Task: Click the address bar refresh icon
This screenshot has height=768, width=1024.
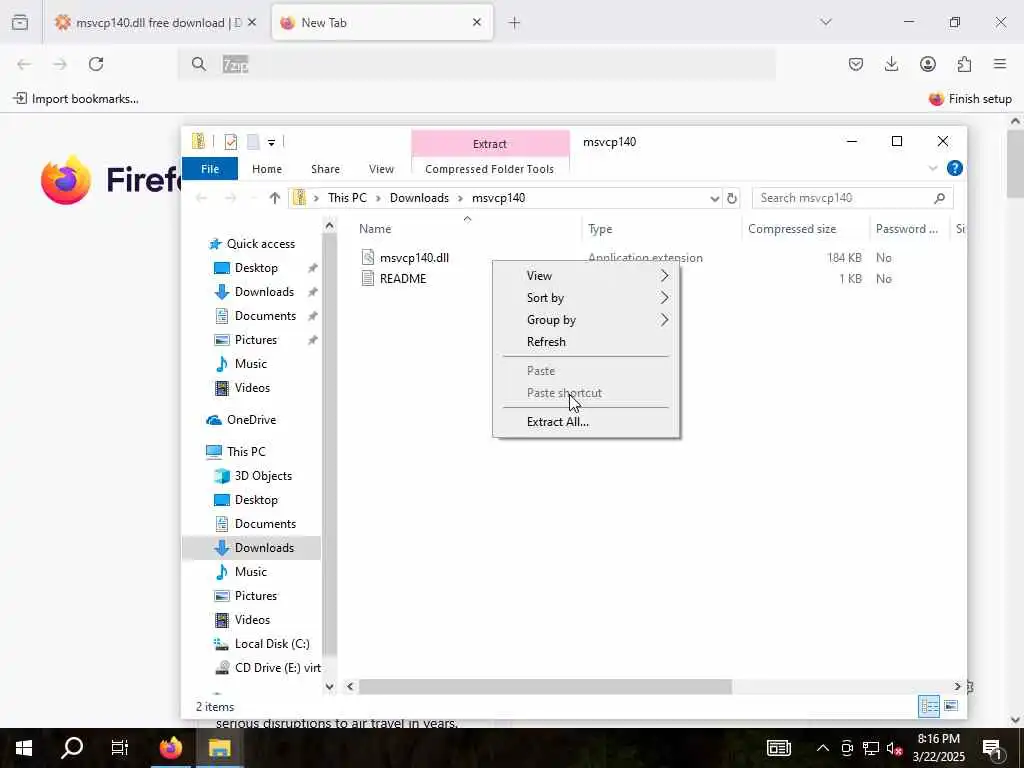Action: (731, 198)
